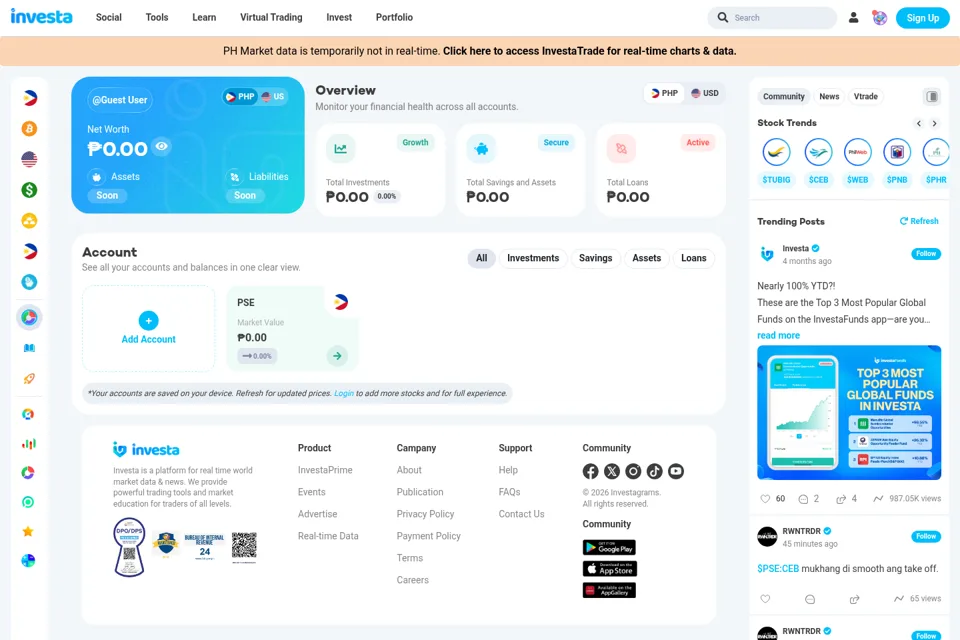
Task: Set Overview currency to PHP
Action: click(664, 93)
